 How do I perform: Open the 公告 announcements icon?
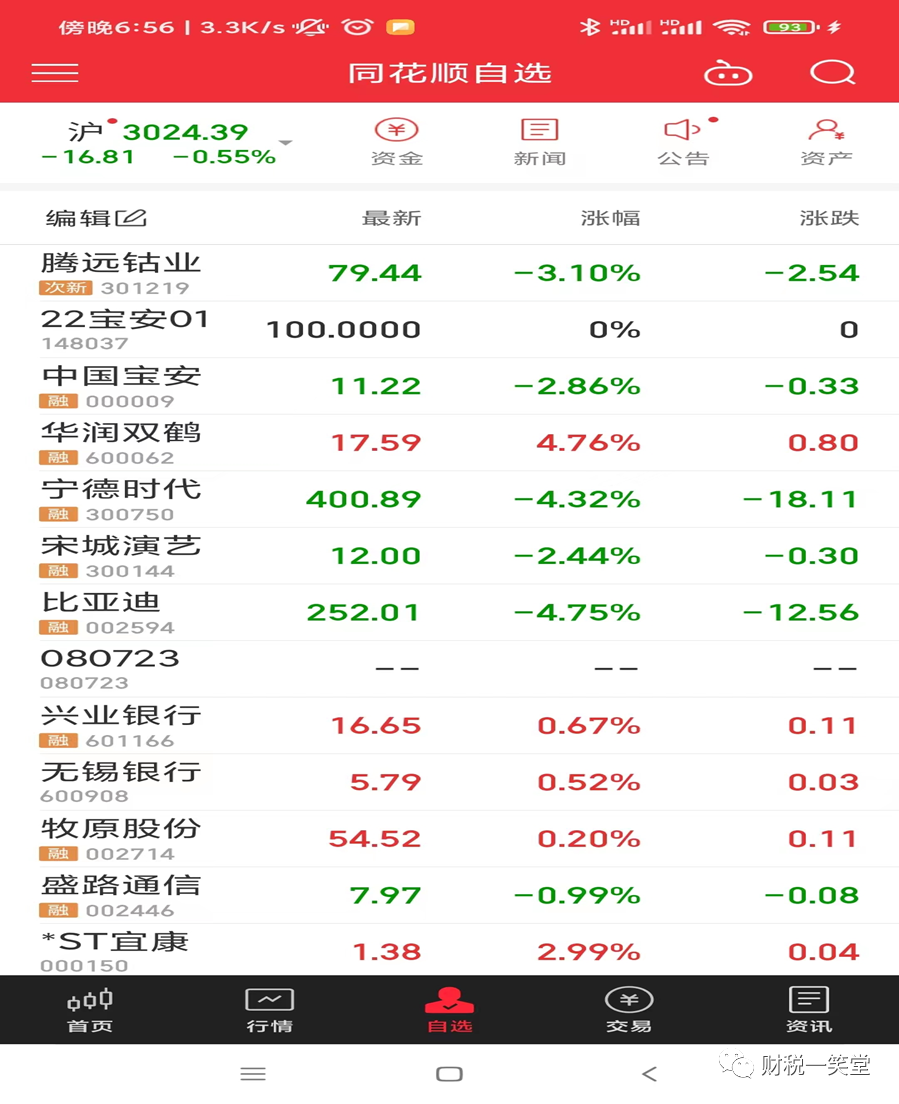pos(684,143)
